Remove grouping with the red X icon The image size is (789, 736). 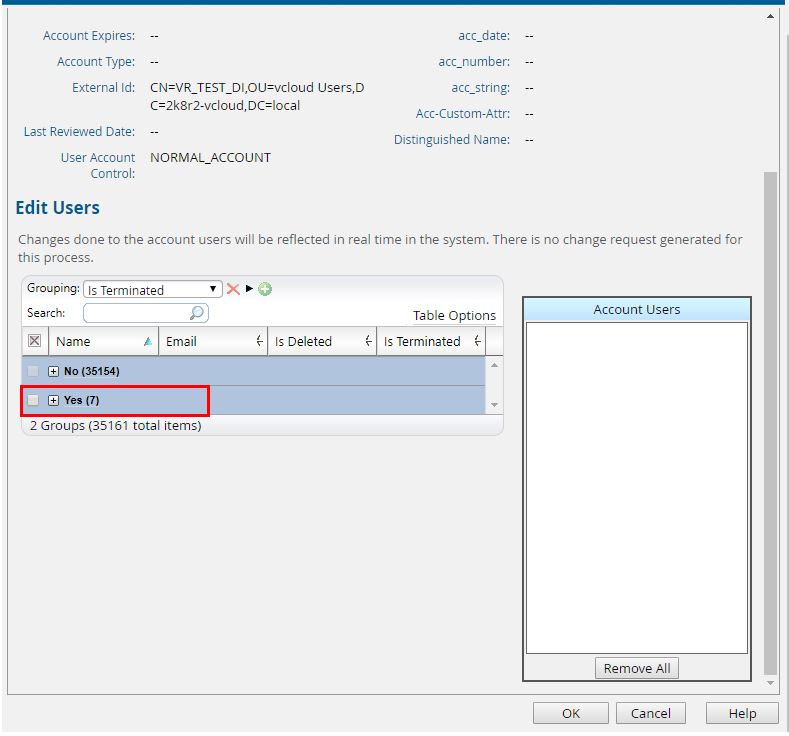[233, 289]
